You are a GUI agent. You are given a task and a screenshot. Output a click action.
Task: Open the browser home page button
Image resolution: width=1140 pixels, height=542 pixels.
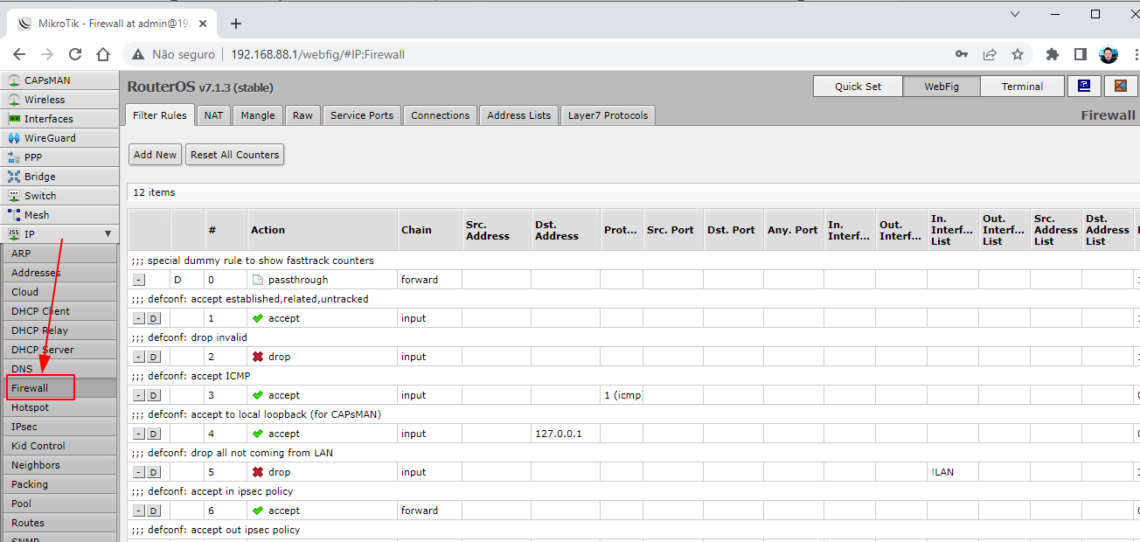tap(103, 54)
